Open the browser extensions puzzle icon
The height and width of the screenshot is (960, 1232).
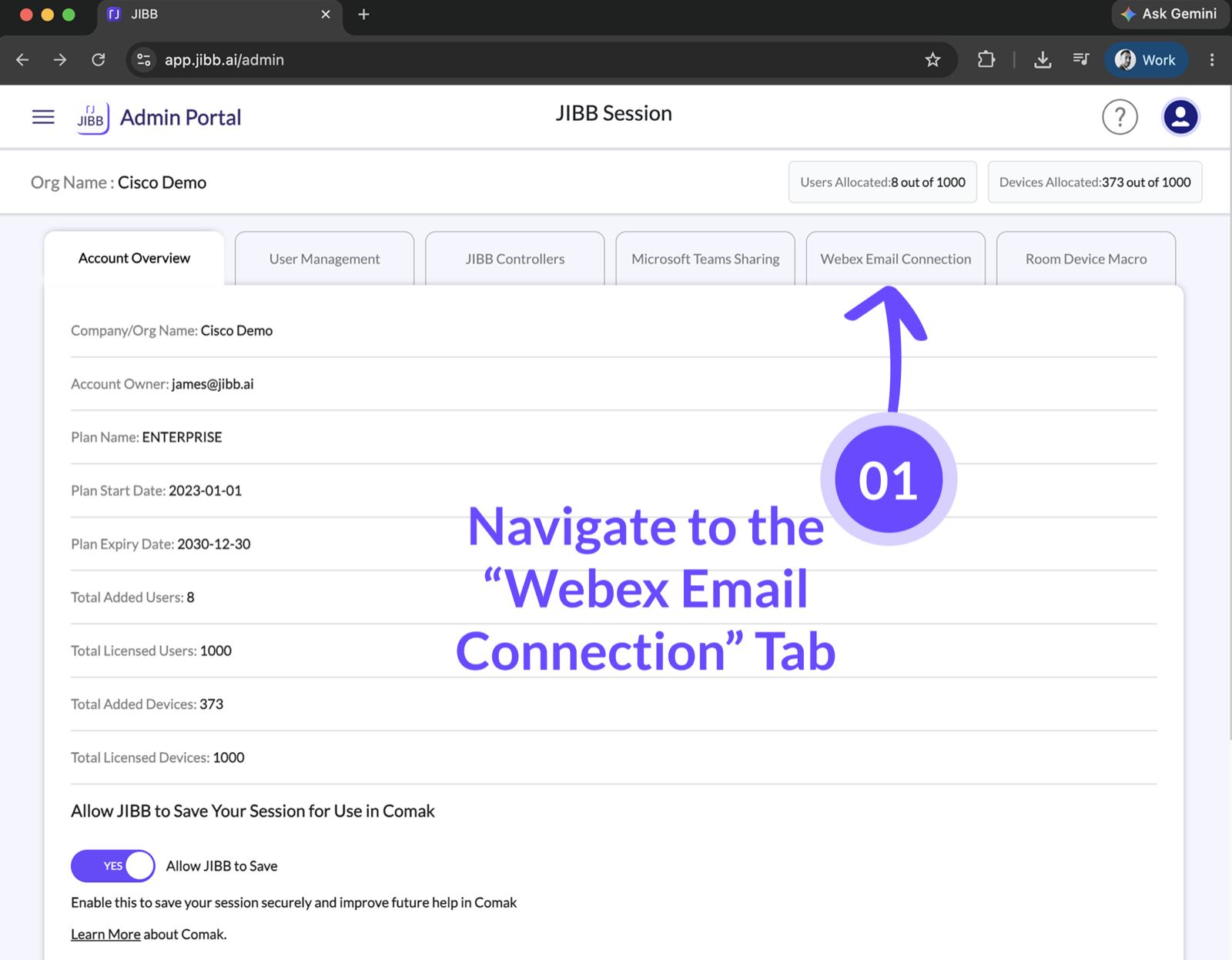[x=986, y=59]
